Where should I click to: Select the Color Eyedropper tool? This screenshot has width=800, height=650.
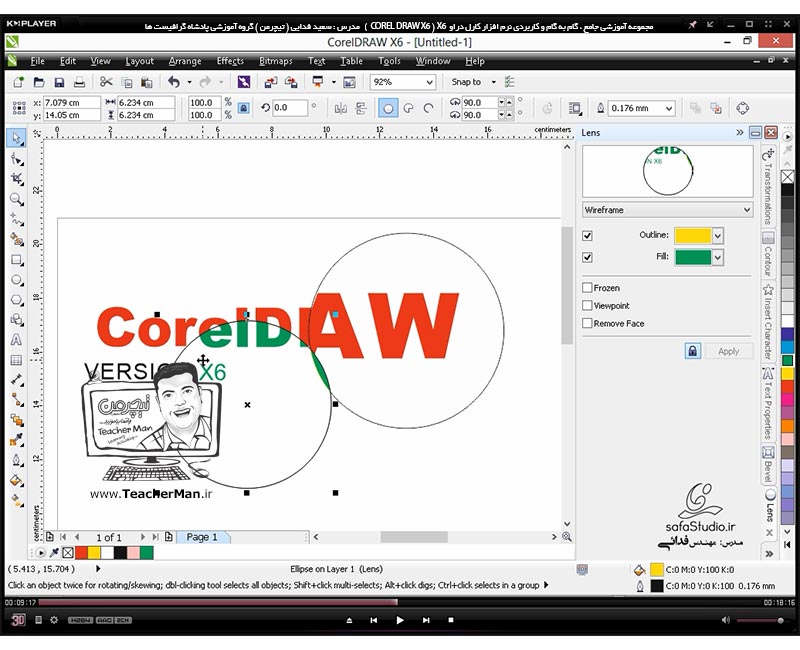point(17,440)
